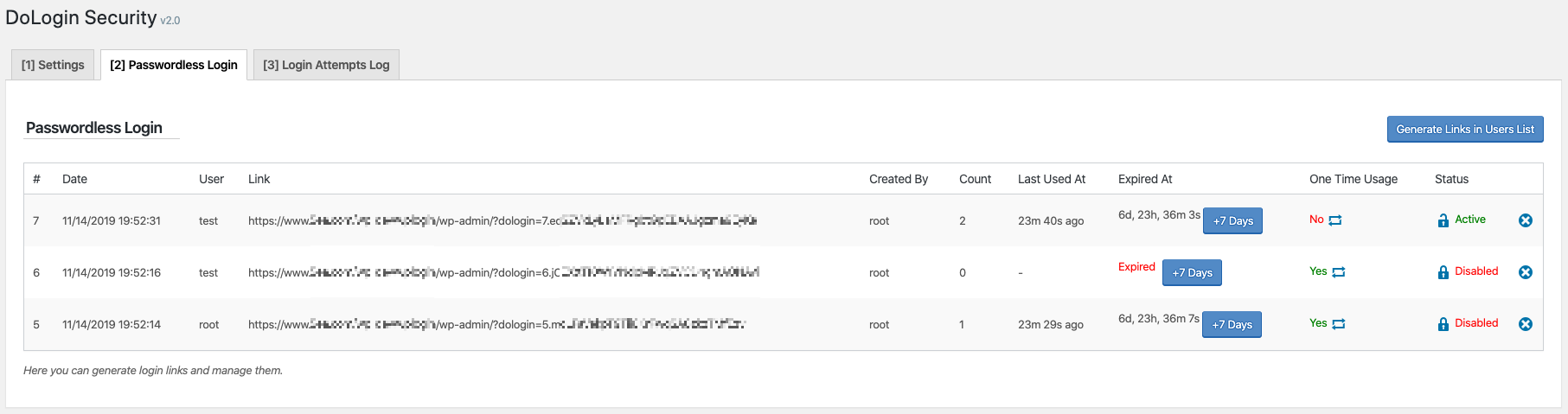The image size is (1568, 414).
Task: Toggle one time usage icon in row 7
Action: point(1335,220)
